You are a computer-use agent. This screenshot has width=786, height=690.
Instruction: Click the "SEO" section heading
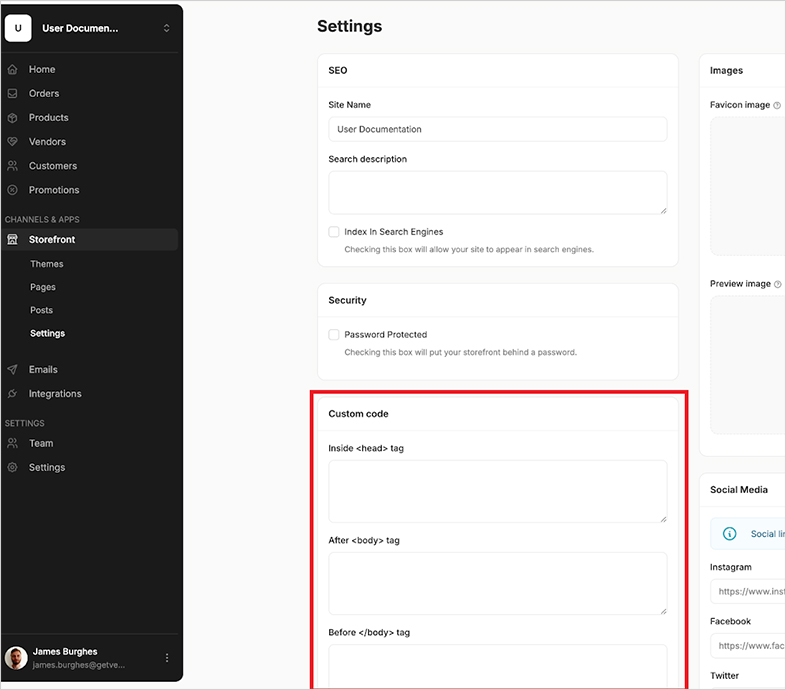click(x=338, y=70)
